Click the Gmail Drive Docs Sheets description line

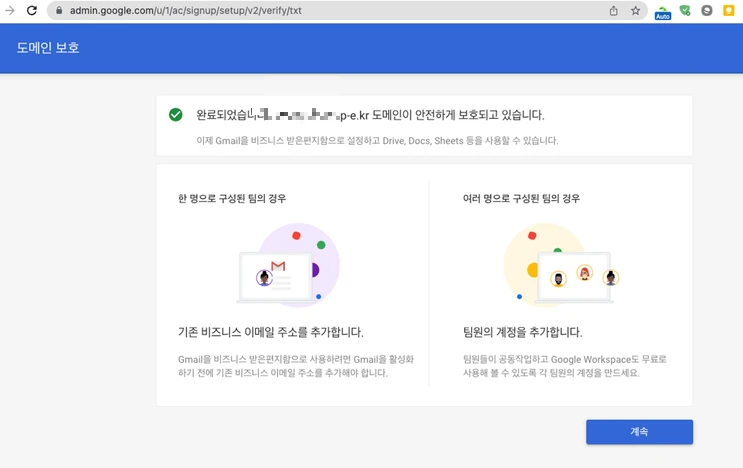[x=377, y=141]
